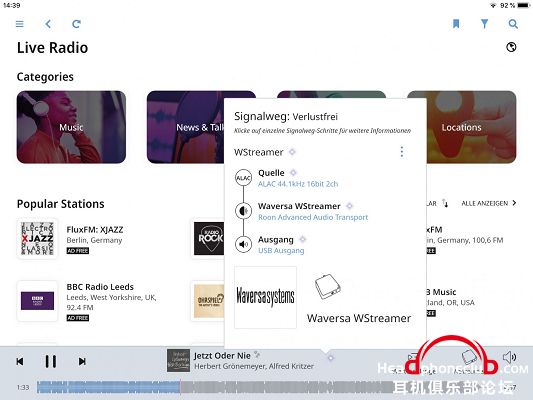This screenshot has width=533, height=400.
Task: Click the Ausgang output speaker icon
Action: [243, 244]
